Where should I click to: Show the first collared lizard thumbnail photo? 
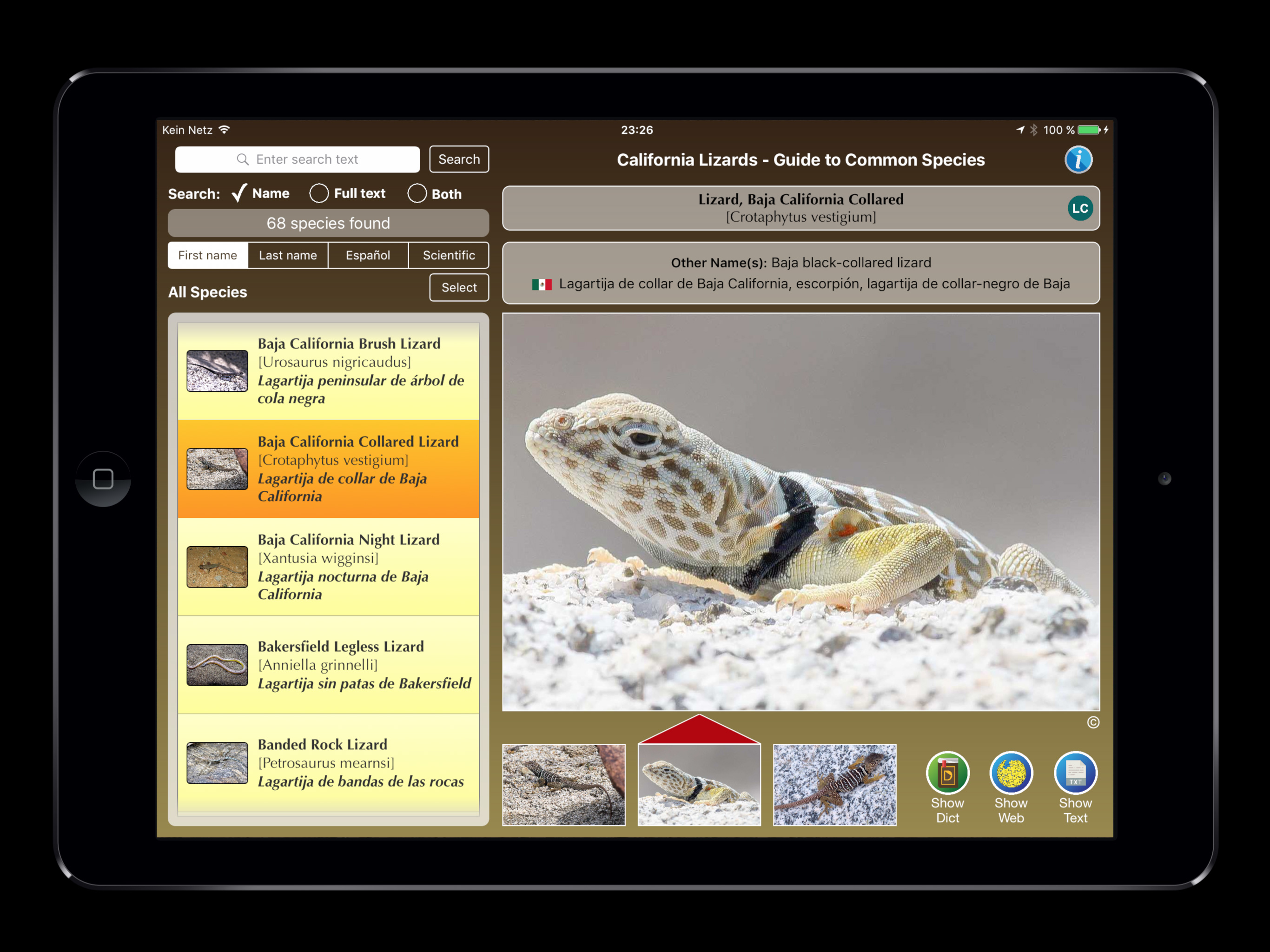pyautogui.click(x=563, y=784)
